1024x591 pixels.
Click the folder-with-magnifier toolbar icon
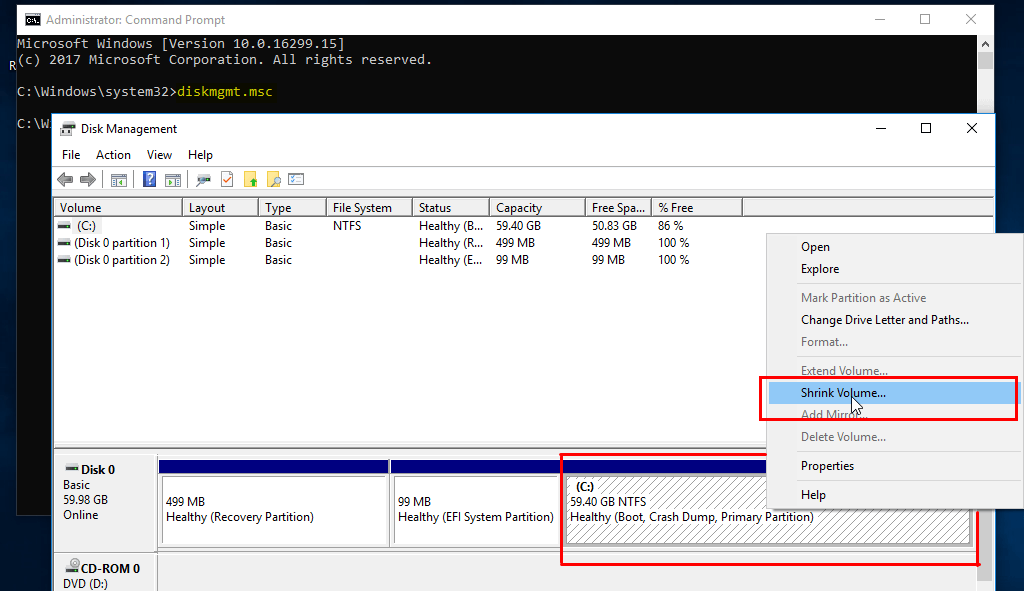click(274, 180)
